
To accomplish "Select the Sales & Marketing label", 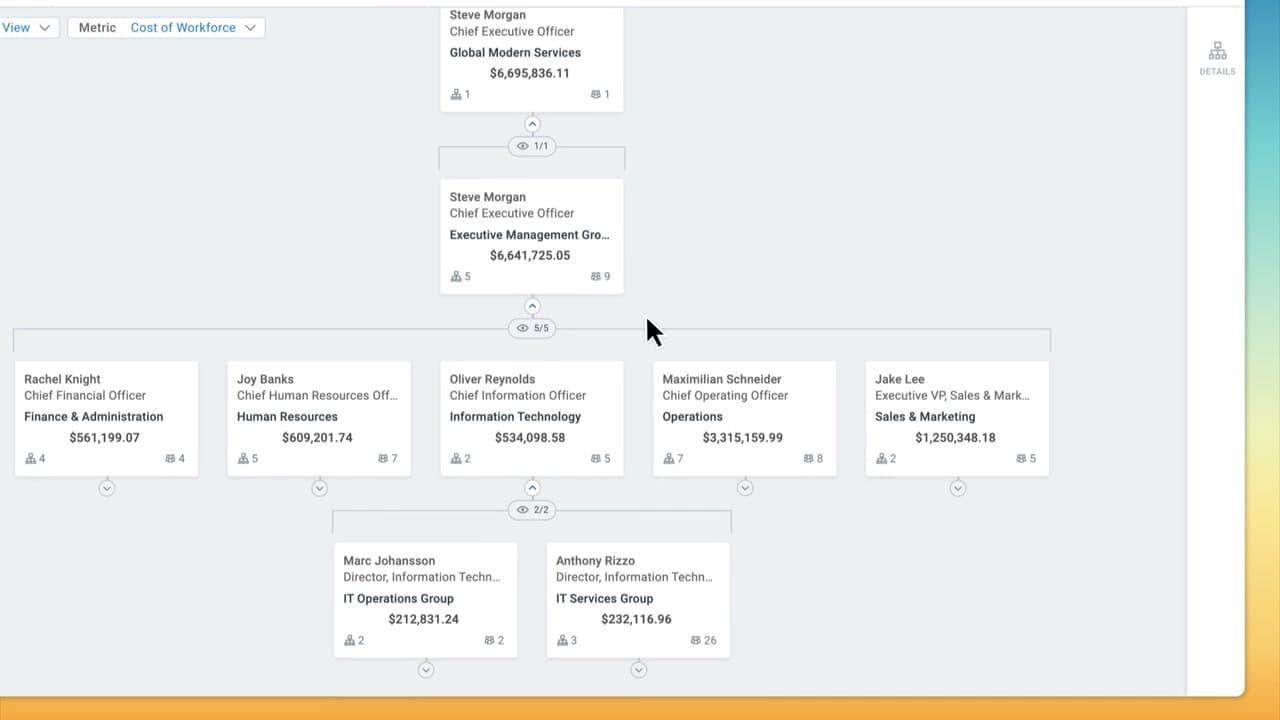I will point(925,417).
